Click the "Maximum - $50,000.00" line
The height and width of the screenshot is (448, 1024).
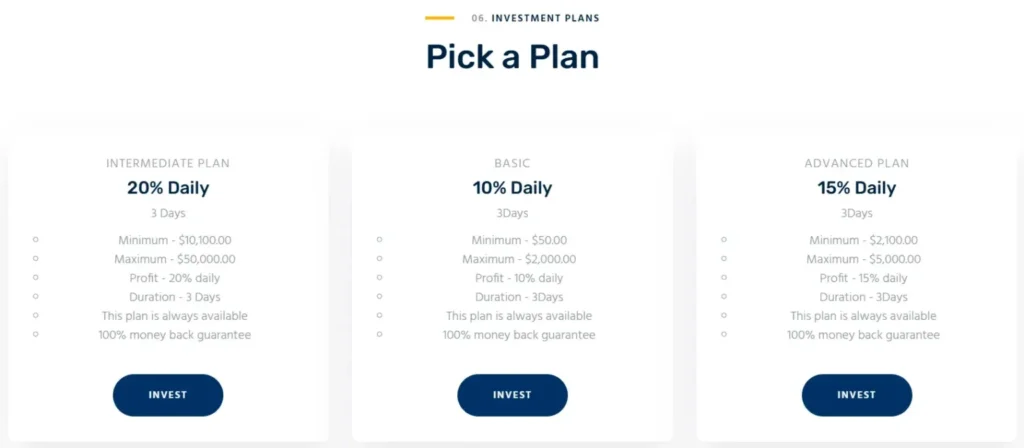click(175, 259)
